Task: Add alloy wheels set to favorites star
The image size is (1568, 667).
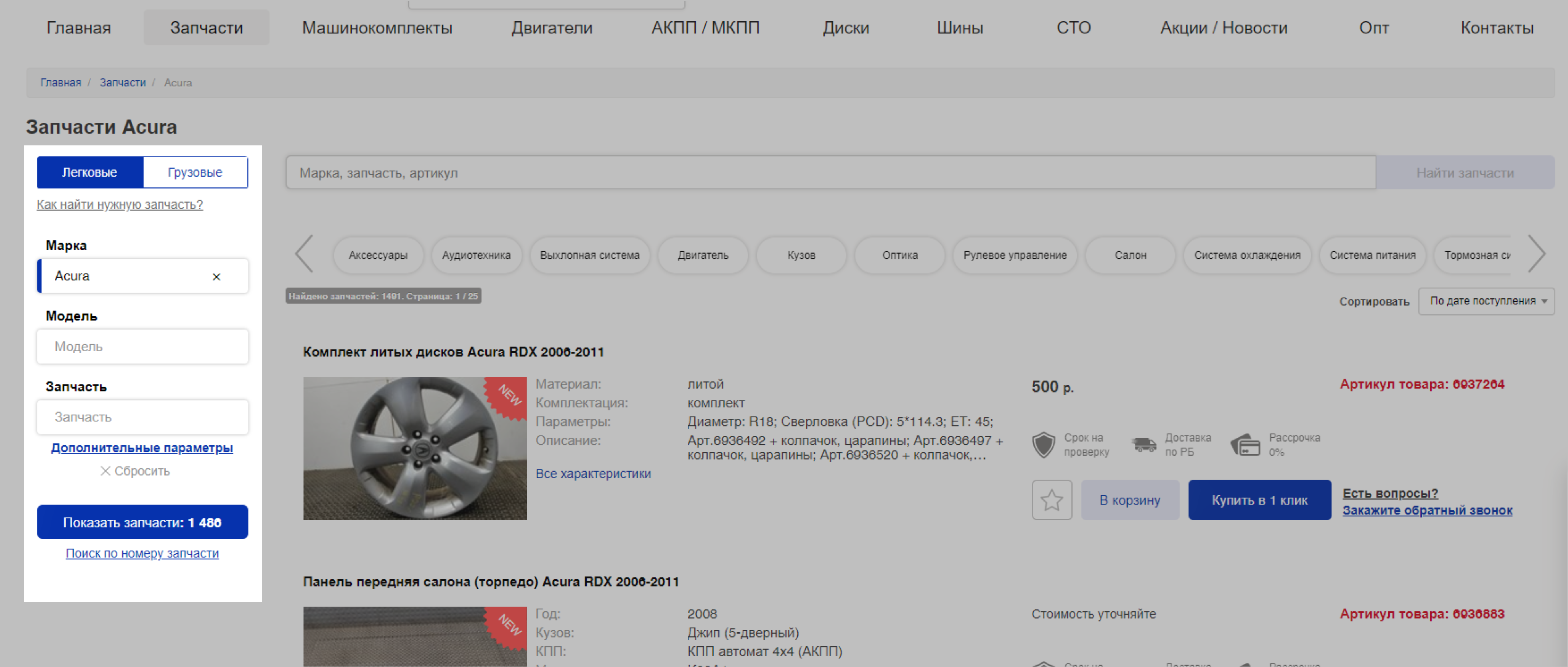Action: [x=1052, y=500]
